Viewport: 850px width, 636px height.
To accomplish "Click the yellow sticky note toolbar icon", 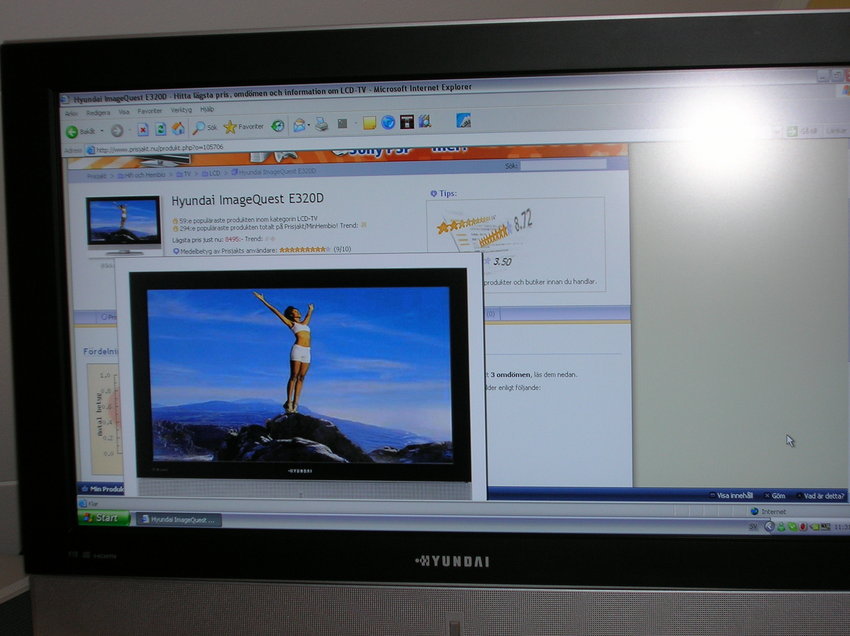I will tap(369, 123).
